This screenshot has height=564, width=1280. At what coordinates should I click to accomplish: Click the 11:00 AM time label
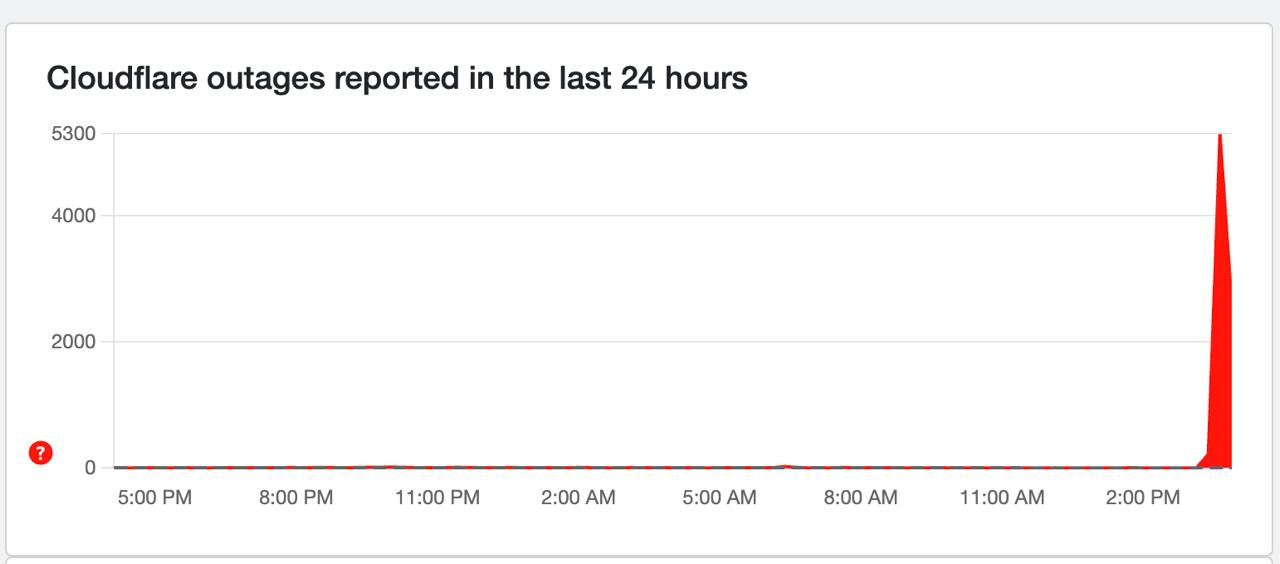1001,498
